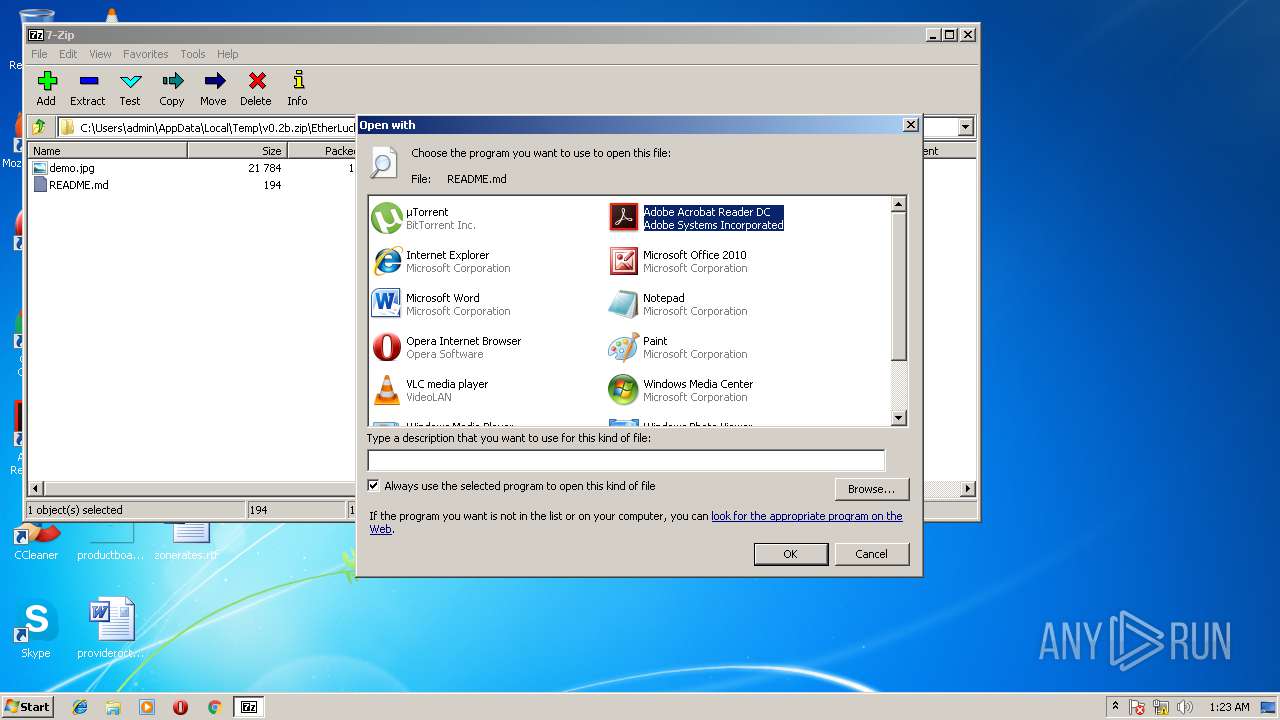Select Windows Media Center program
Screen dimensions: 1280x720
click(682, 390)
